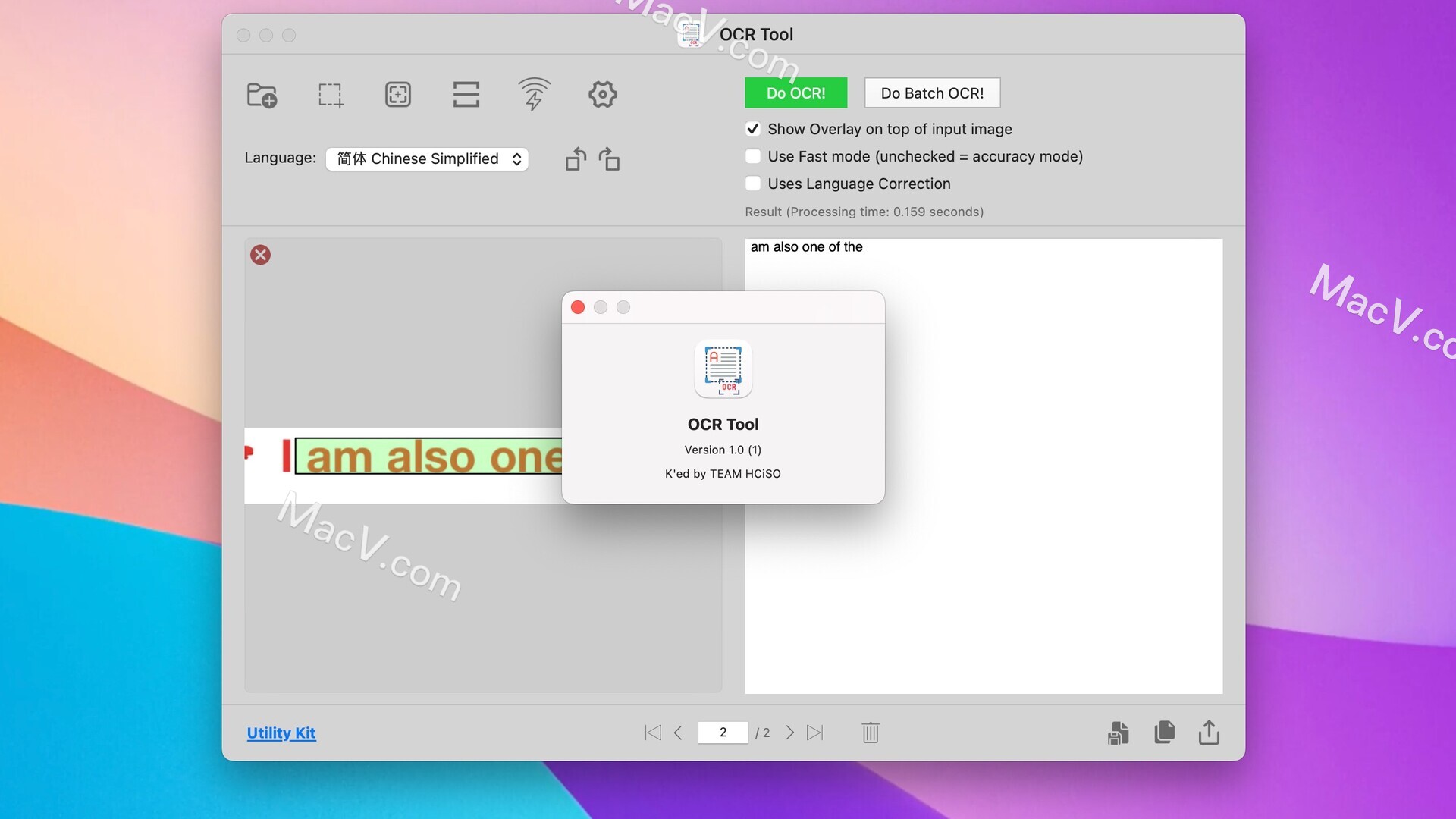
Task: Click the screen capture target icon
Action: (x=397, y=95)
